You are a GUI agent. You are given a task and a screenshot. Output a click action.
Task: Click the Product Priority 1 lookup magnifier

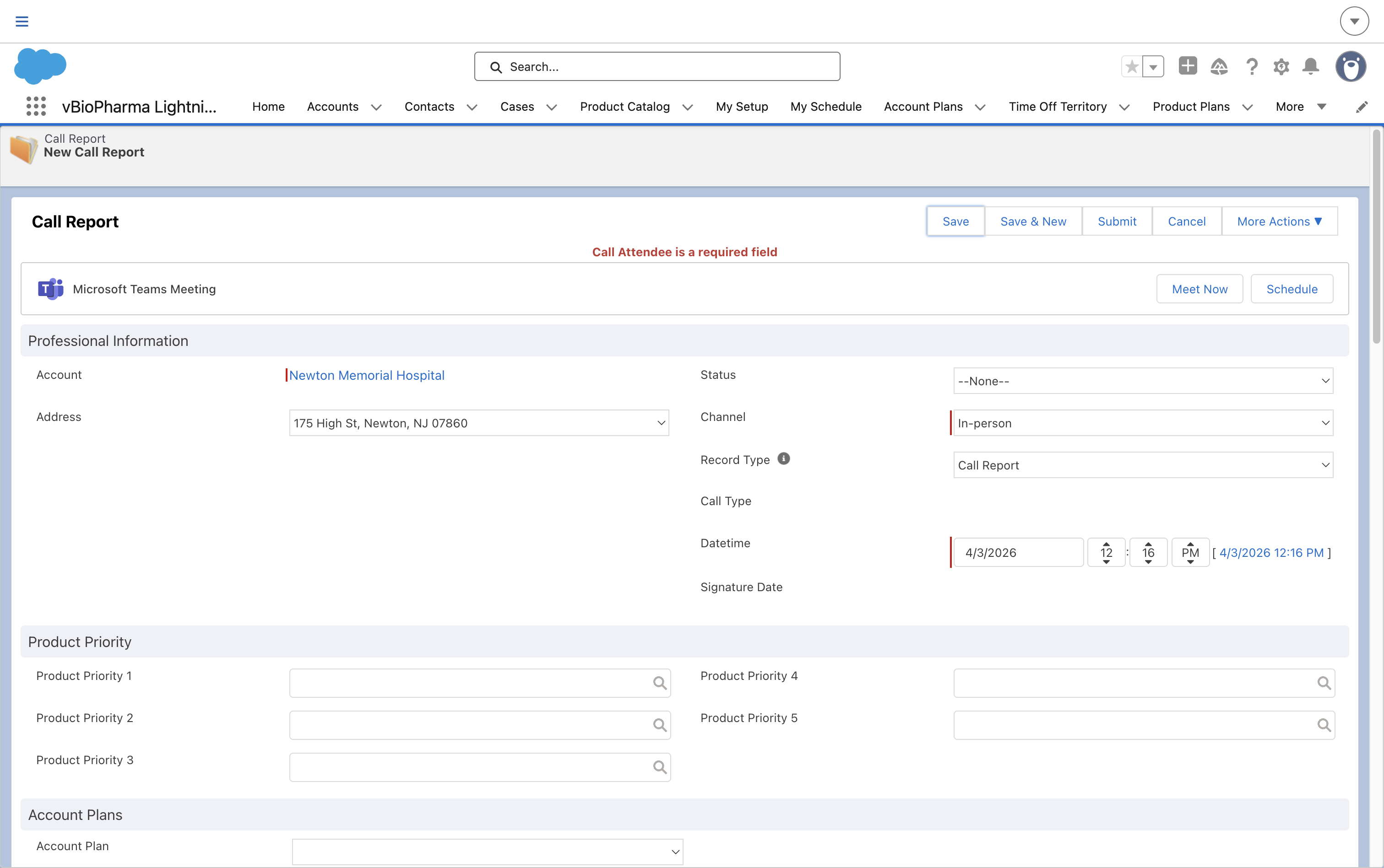660,683
